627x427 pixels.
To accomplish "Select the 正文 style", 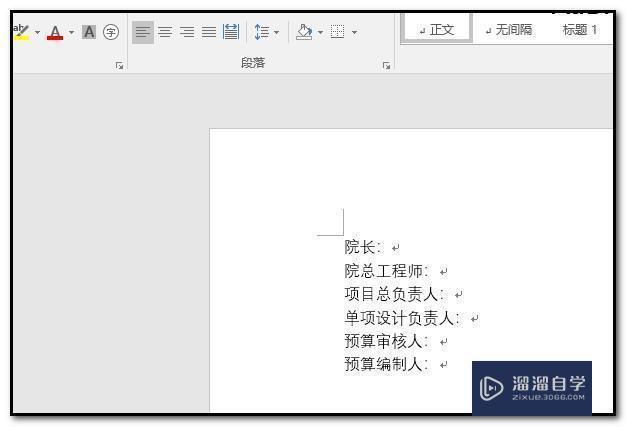I will point(437,30).
